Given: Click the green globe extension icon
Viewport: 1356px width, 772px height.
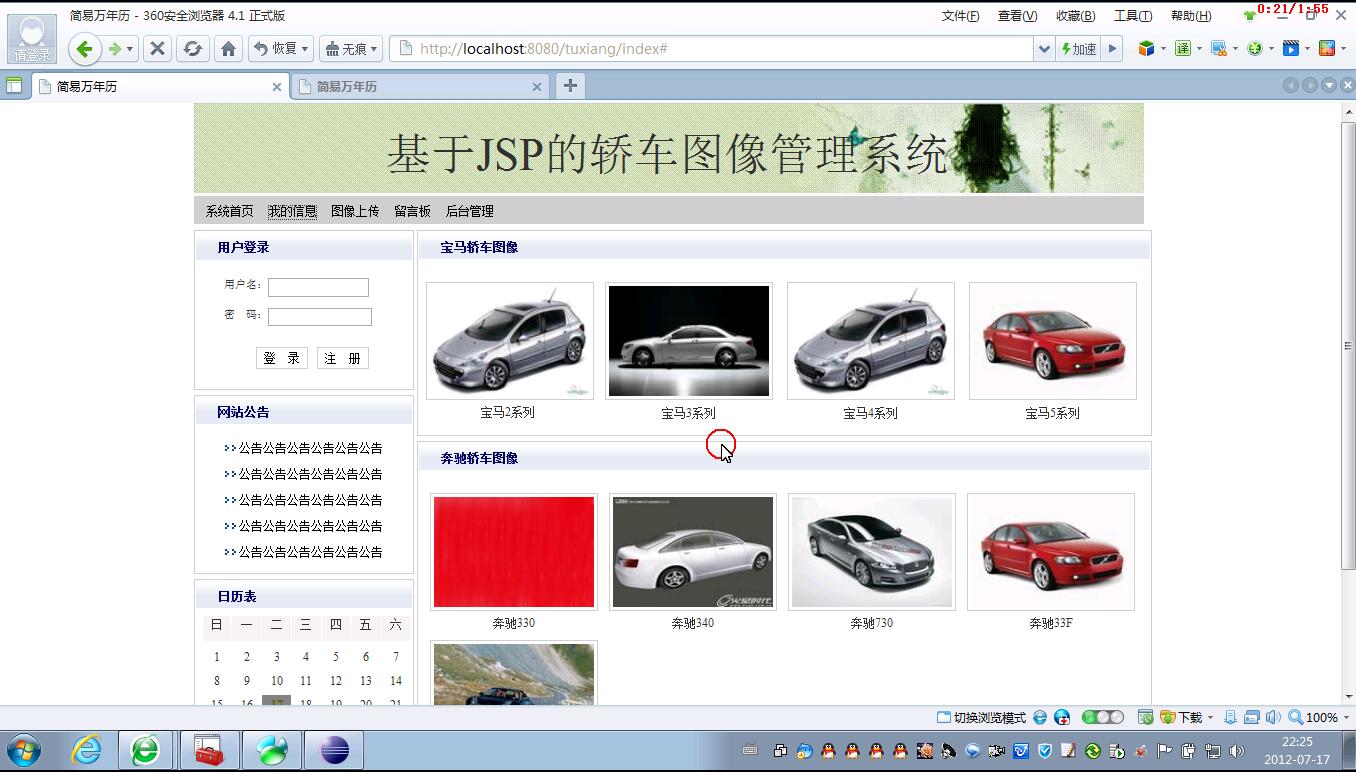Looking at the screenshot, I should pos(1255,48).
